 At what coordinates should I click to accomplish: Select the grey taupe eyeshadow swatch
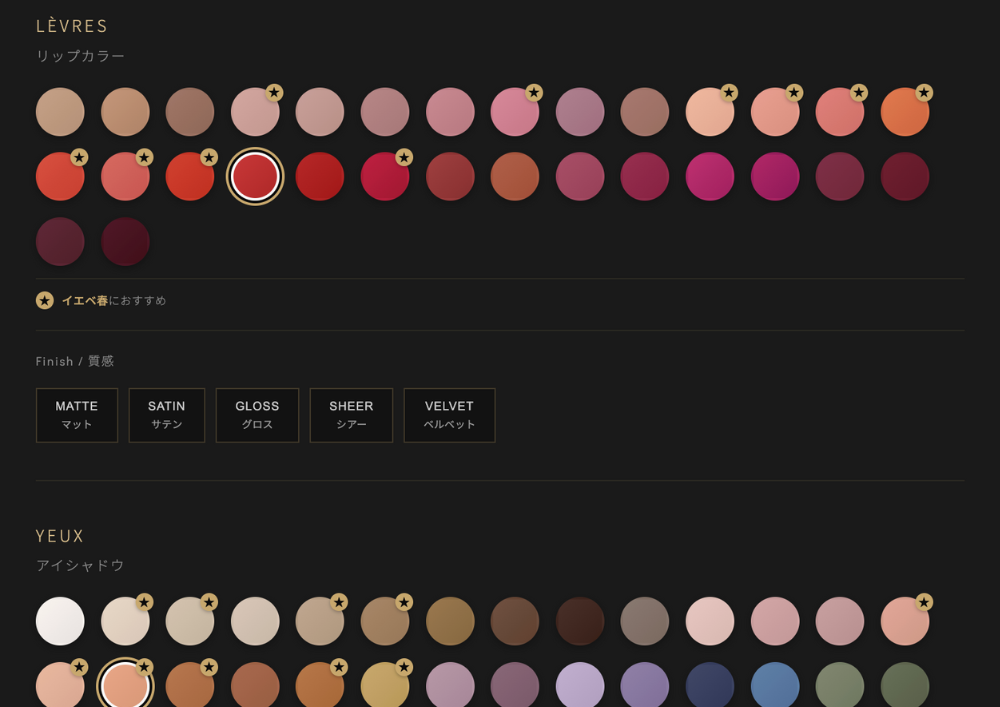point(645,621)
